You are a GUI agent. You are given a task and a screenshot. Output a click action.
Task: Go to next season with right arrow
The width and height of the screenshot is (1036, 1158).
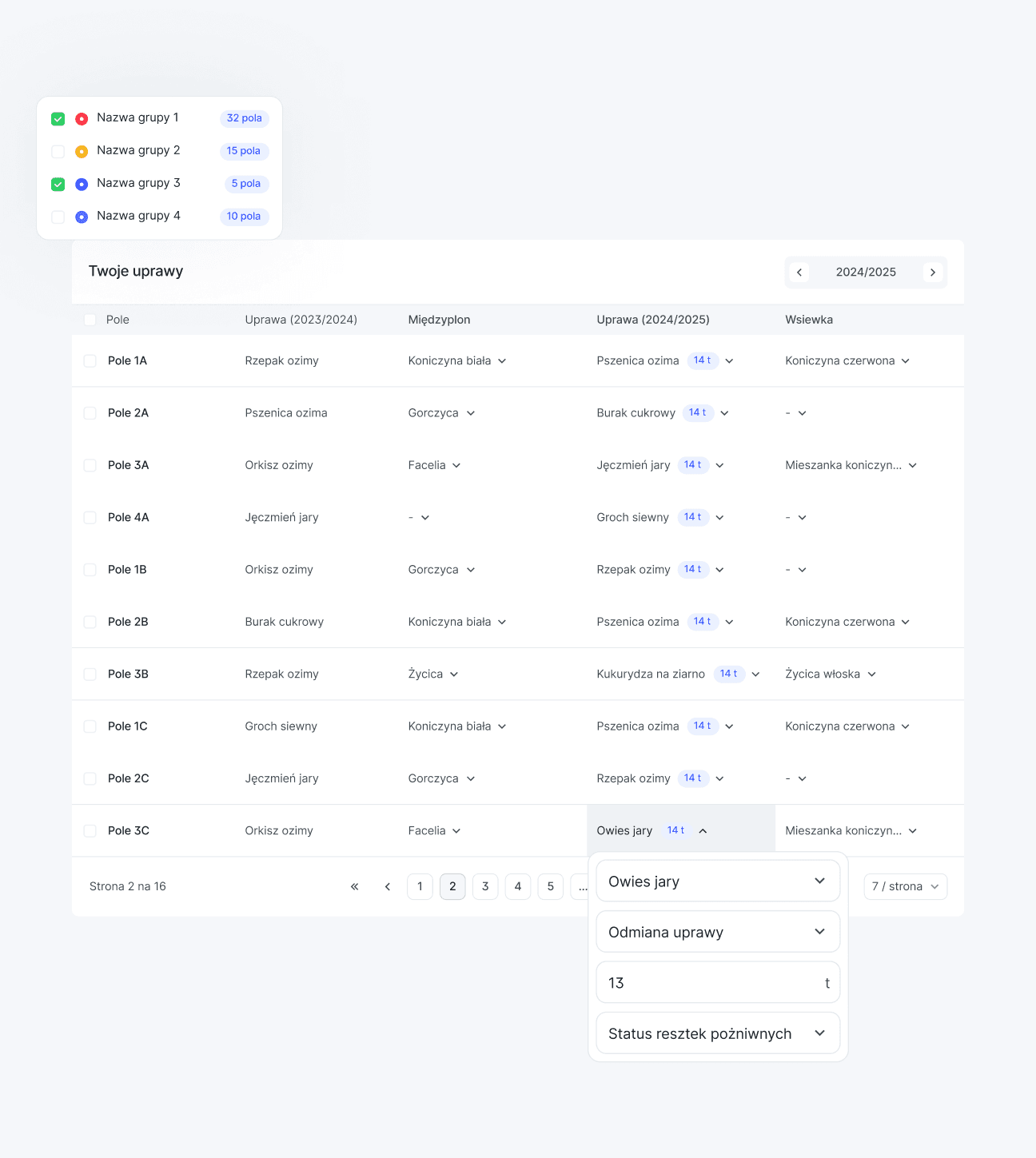pyautogui.click(x=932, y=273)
